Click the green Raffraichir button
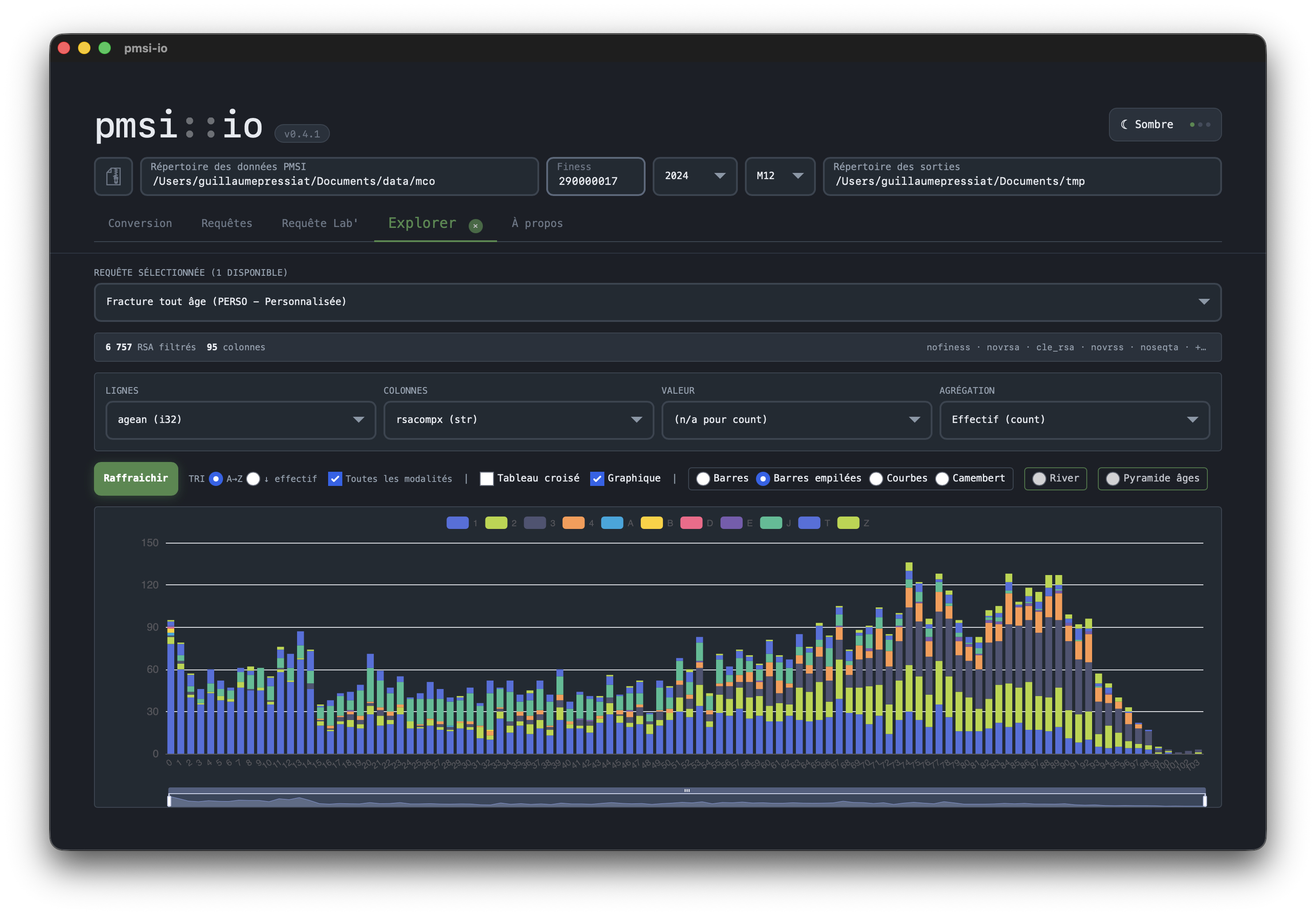1316x916 pixels. 136,478
